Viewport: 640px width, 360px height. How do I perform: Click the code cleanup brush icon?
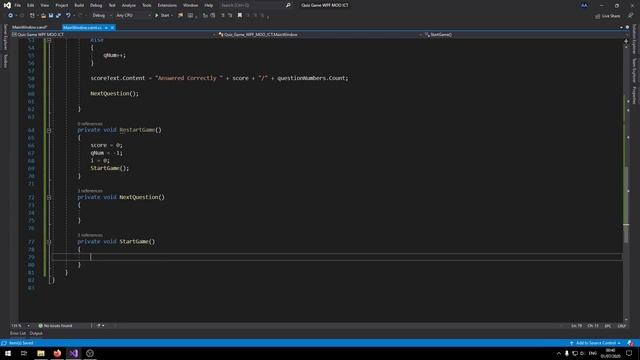98,326
